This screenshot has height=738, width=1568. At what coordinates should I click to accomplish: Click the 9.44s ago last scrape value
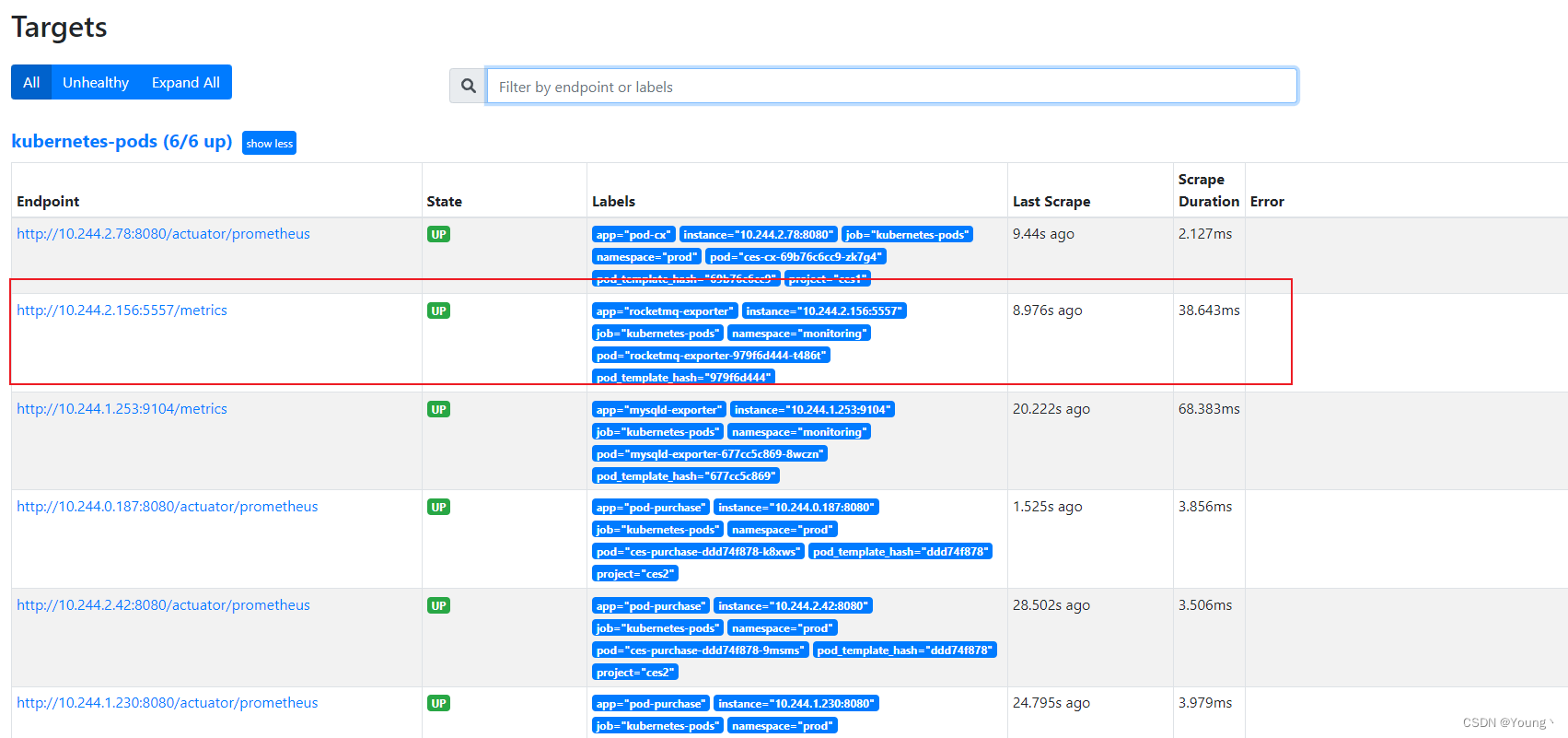click(x=1043, y=234)
